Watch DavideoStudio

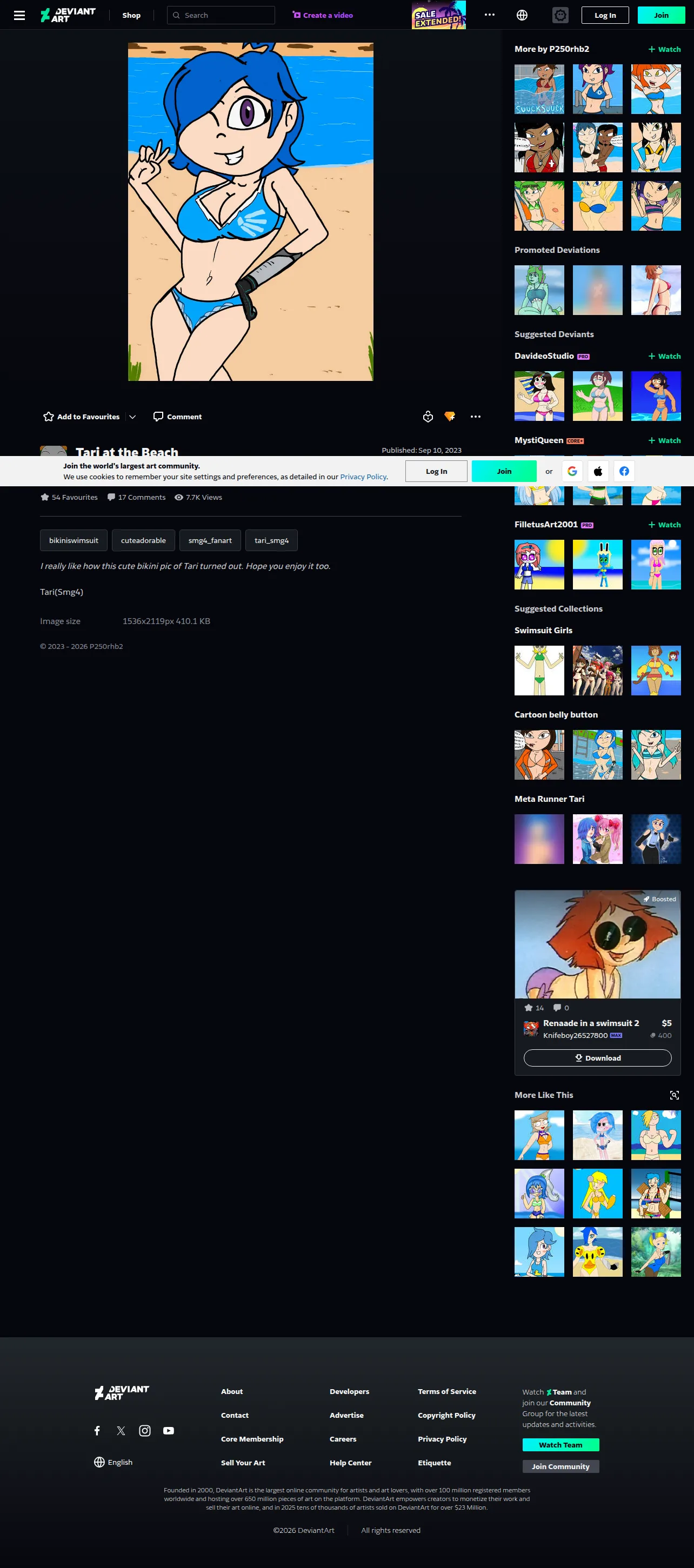click(665, 356)
